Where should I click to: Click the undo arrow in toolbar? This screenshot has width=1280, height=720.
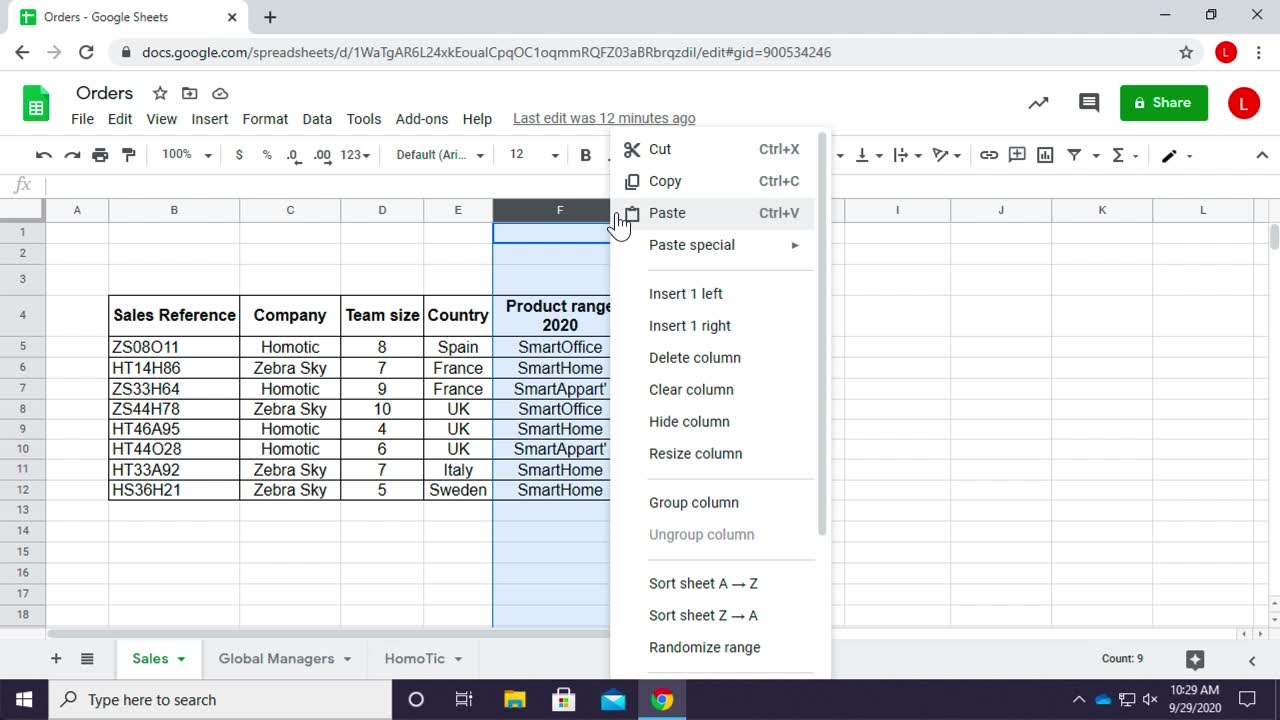pyautogui.click(x=43, y=155)
